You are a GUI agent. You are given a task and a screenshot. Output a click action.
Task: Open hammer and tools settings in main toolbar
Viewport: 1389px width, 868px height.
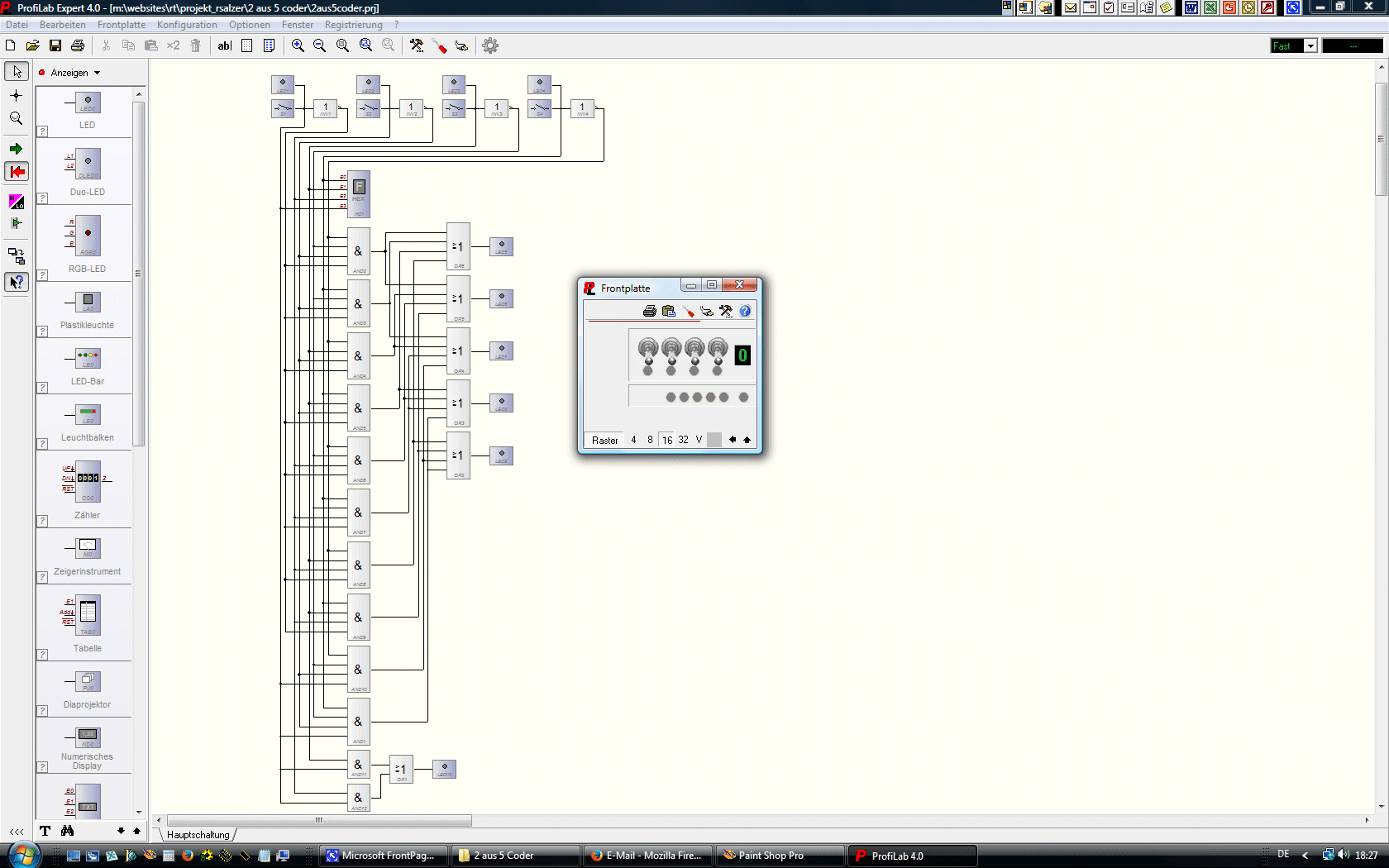click(x=417, y=45)
